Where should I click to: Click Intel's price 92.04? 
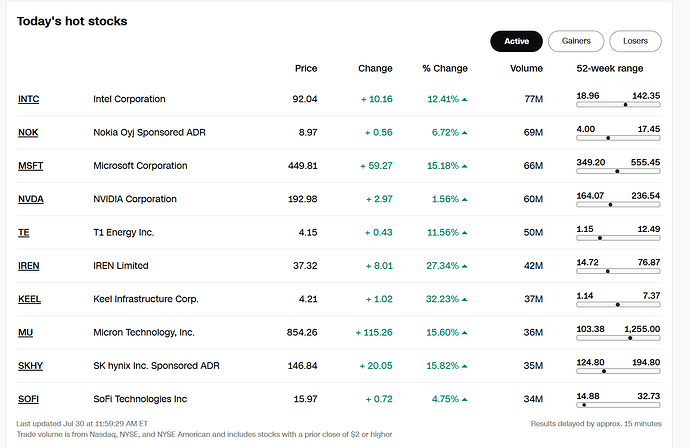305,99
